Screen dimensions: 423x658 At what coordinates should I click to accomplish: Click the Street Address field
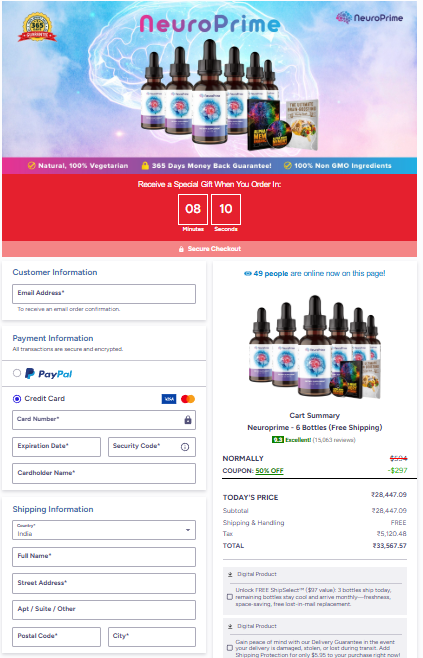[104, 583]
